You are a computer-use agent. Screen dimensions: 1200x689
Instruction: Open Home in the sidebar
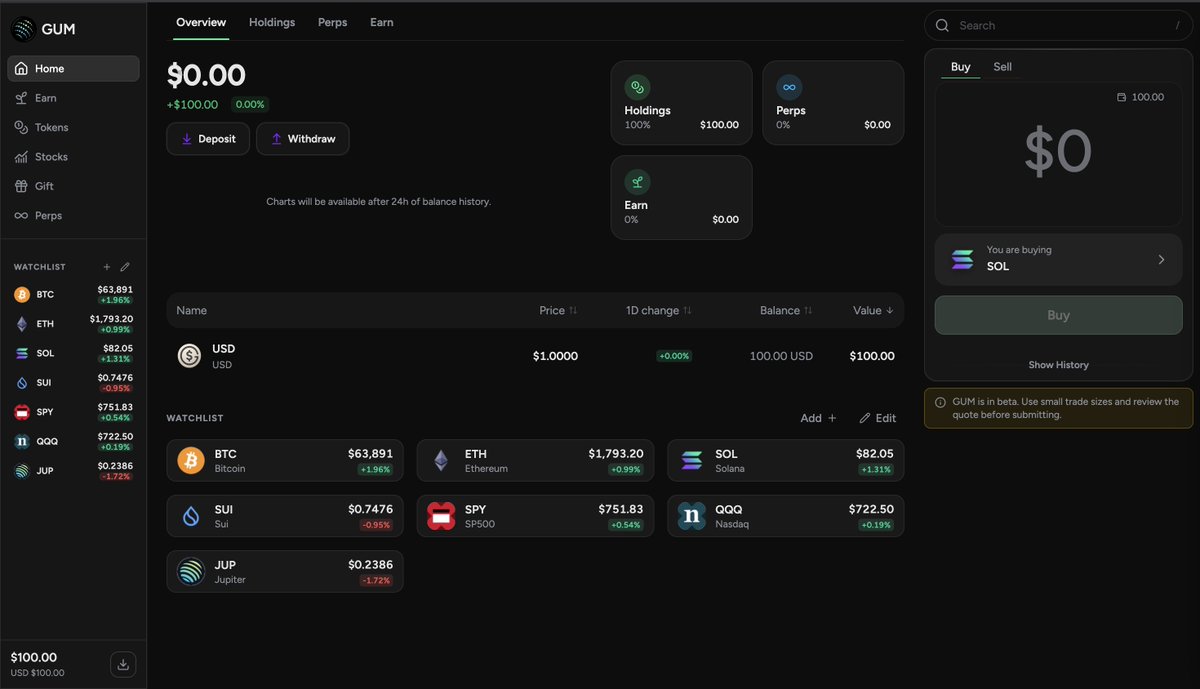[x=73, y=69]
